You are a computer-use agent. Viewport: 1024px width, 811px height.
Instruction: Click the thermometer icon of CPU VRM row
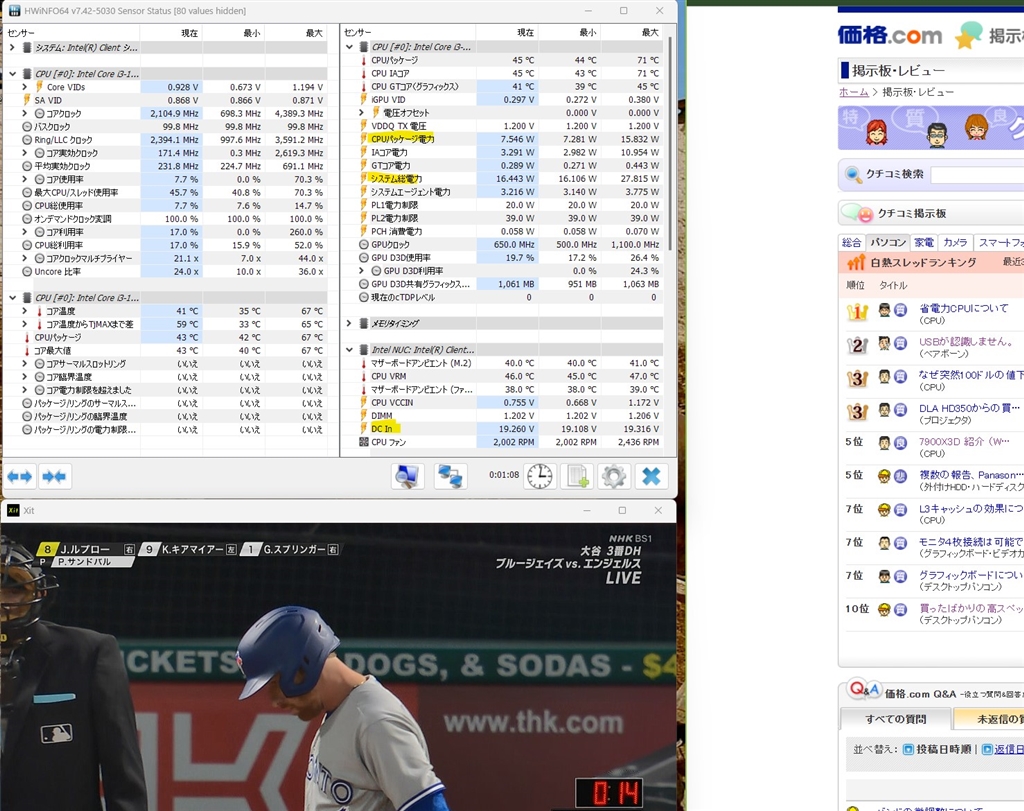(364, 376)
